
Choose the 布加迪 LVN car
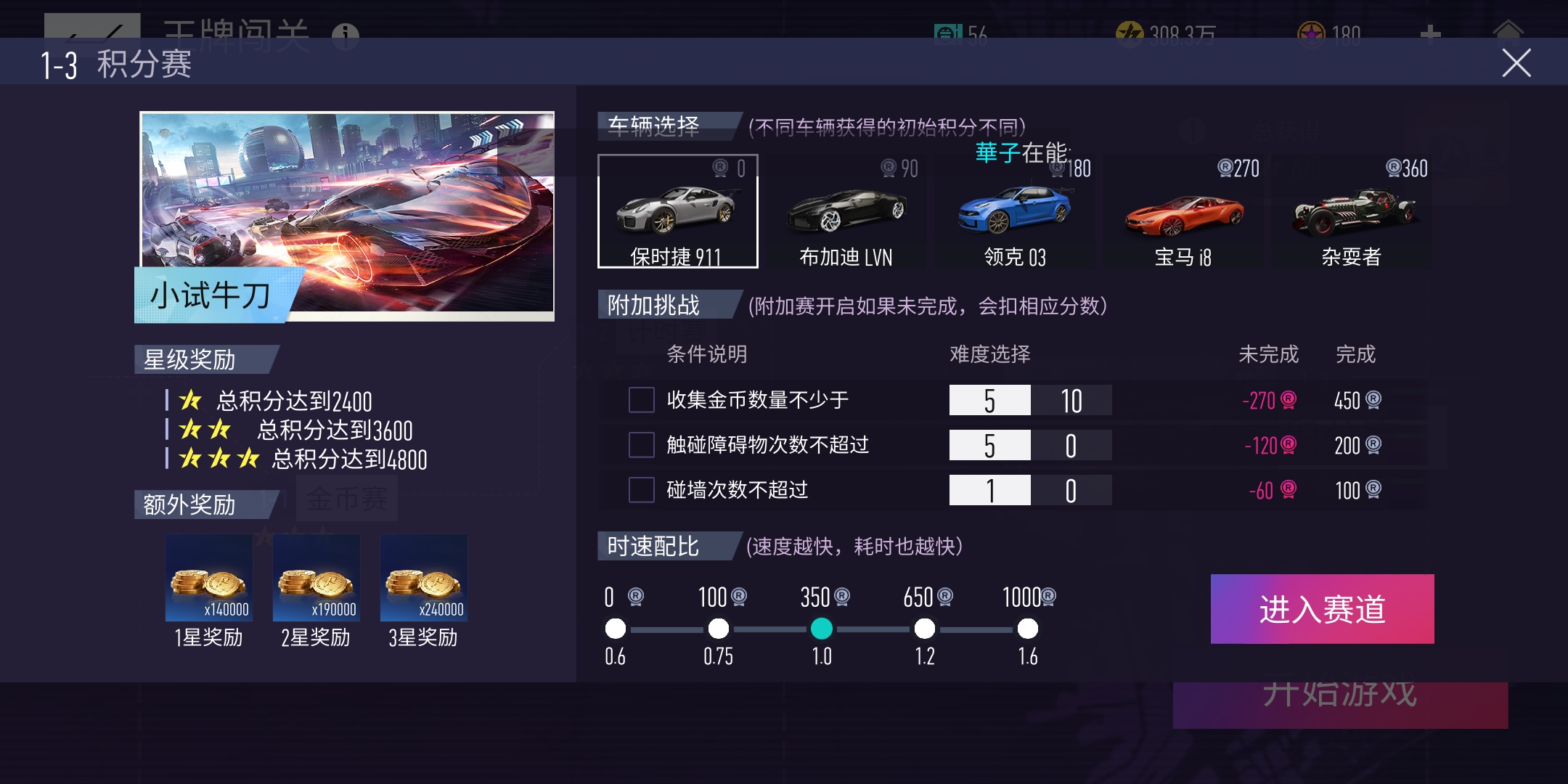coord(846,211)
